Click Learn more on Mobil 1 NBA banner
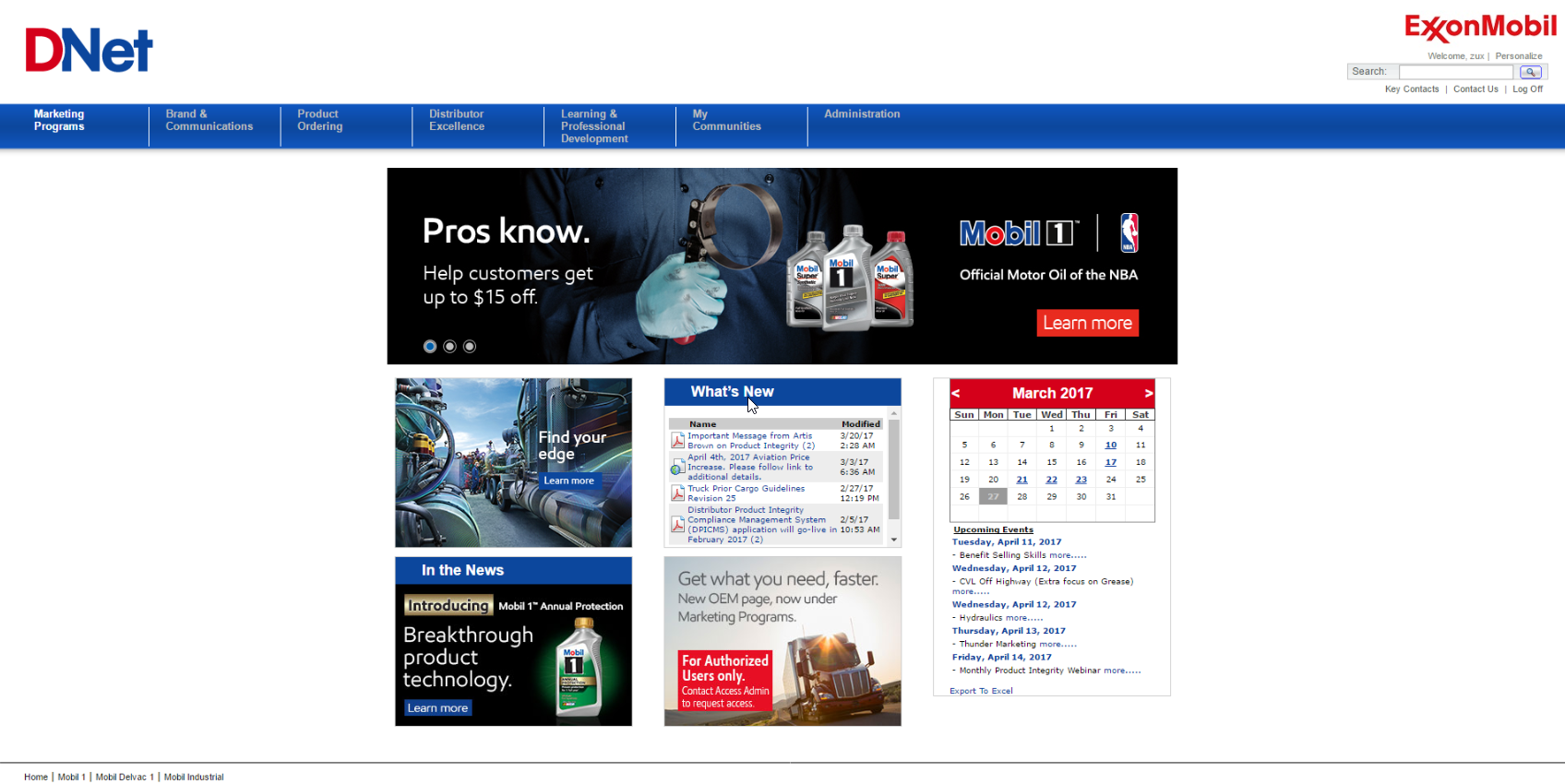Image resolution: width=1565 pixels, height=784 pixels. click(x=1087, y=324)
